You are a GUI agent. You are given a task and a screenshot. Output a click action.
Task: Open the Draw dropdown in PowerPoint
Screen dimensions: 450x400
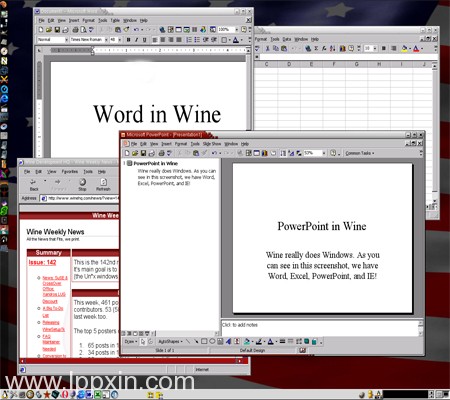(x=131, y=341)
